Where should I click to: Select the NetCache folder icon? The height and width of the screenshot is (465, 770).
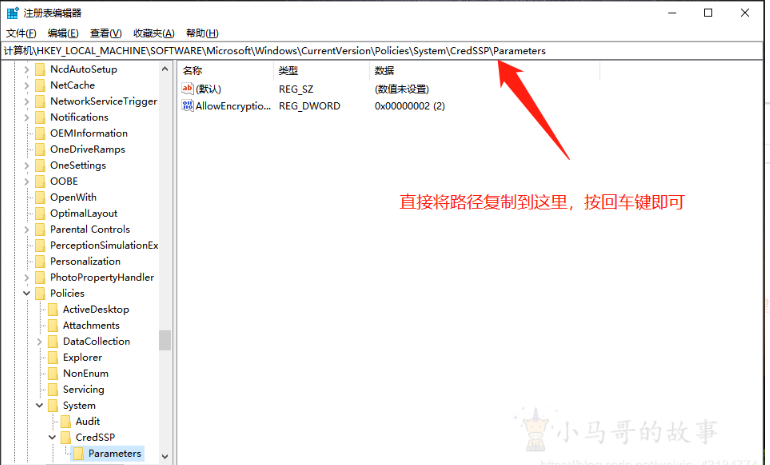point(40,85)
